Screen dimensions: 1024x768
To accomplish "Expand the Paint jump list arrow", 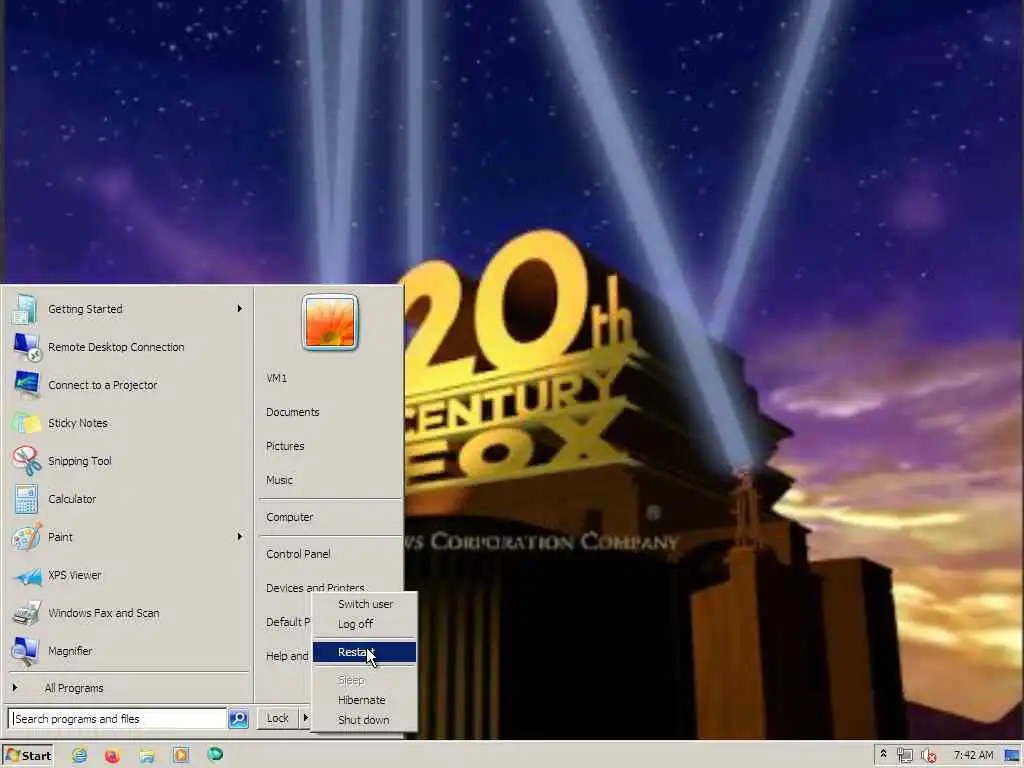I will click(240, 536).
